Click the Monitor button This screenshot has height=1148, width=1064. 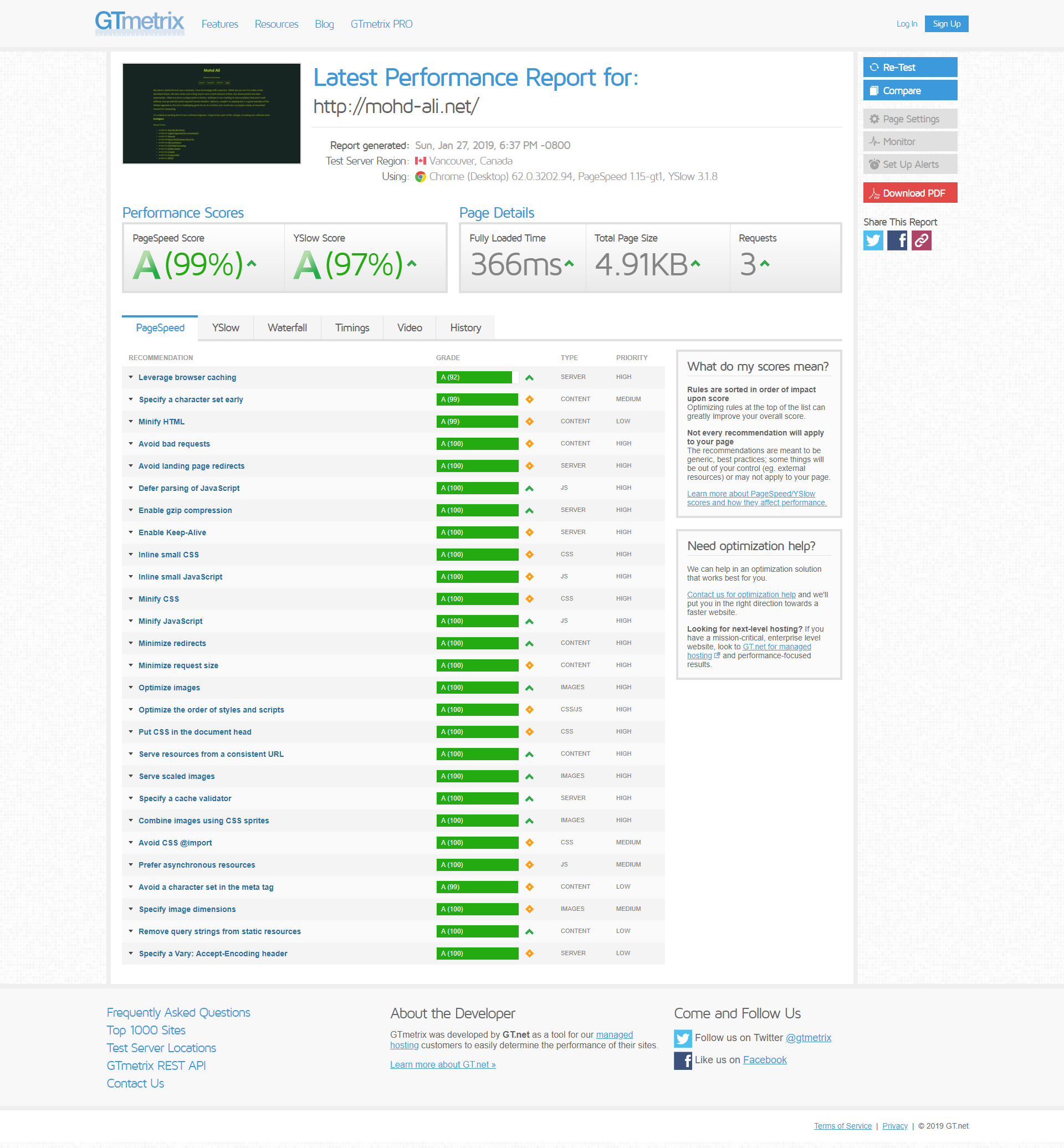pos(910,142)
